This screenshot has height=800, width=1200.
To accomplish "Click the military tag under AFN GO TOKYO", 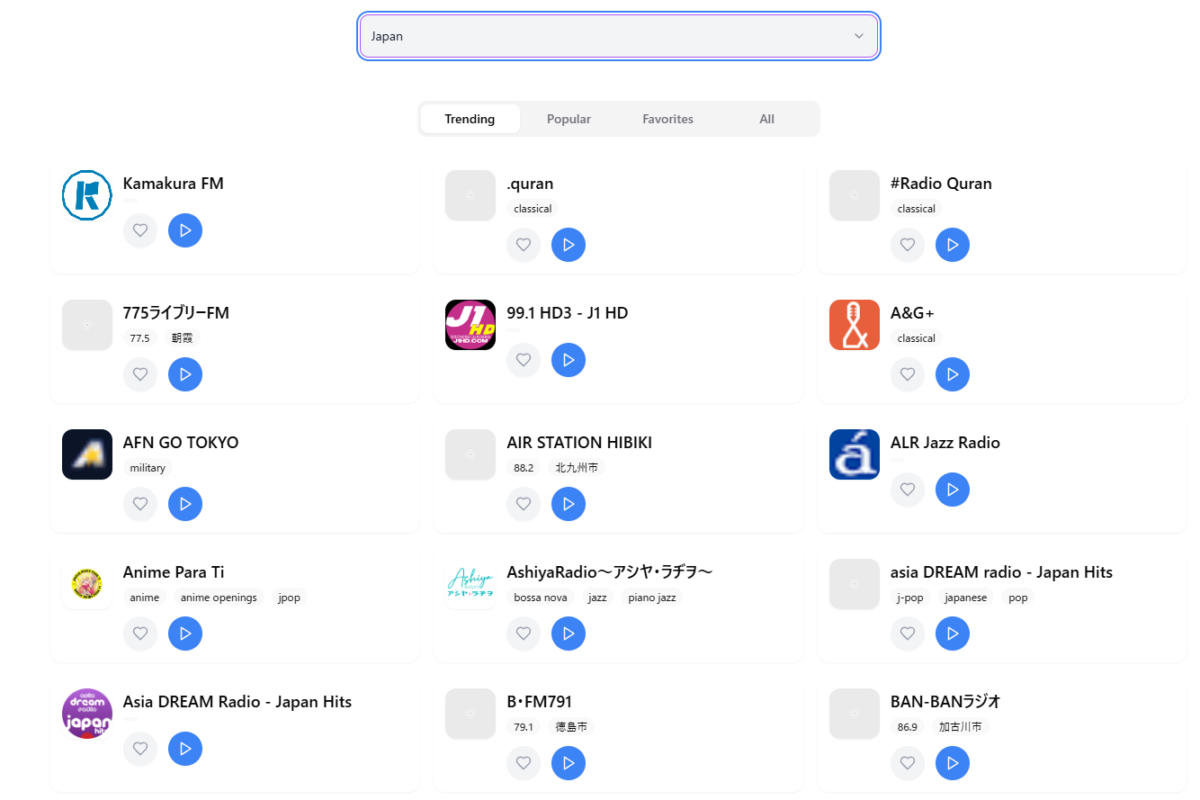I will click(148, 468).
